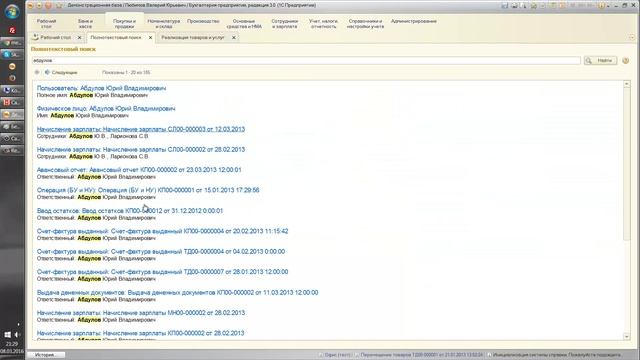Open Начисление зарплаты КП00-000002 link
Screen dimensions: 640x360
click(x=140, y=333)
